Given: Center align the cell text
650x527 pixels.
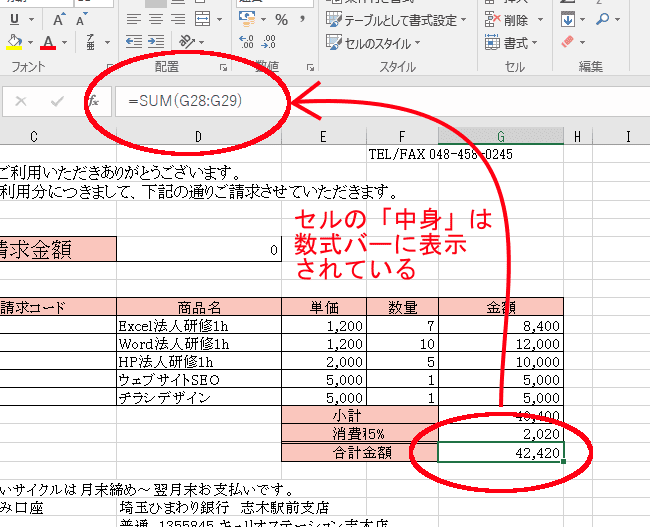Looking at the screenshot, I should coord(156,19).
